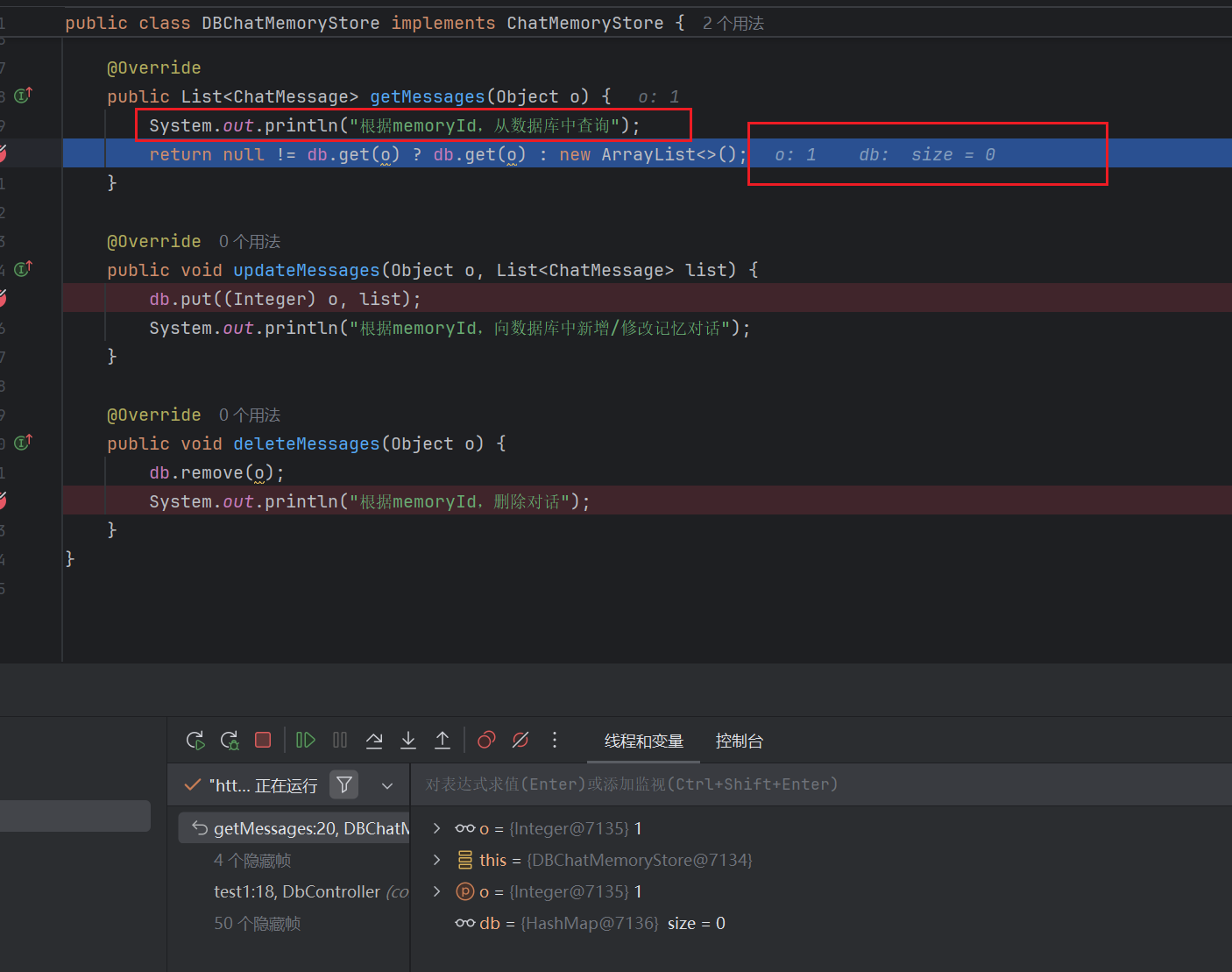The height and width of the screenshot is (972, 1232).
Task: Click the string "根据memoryId, 删除对话"
Action: click(x=460, y=501)
